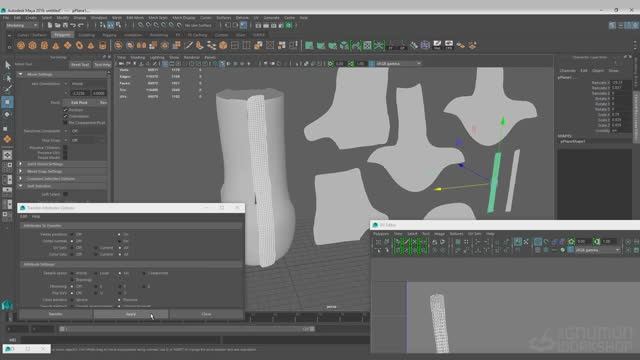
Task: Click the time range slider bar
Action: (x=188, y=329)
